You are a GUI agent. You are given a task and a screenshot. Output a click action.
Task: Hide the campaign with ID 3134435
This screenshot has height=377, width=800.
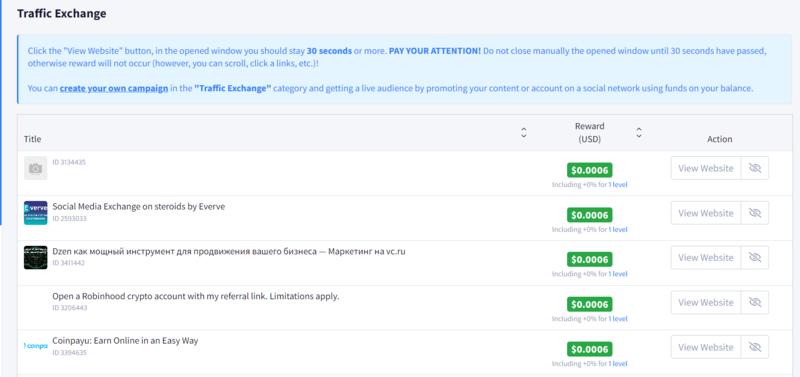[x=755, y=168]
